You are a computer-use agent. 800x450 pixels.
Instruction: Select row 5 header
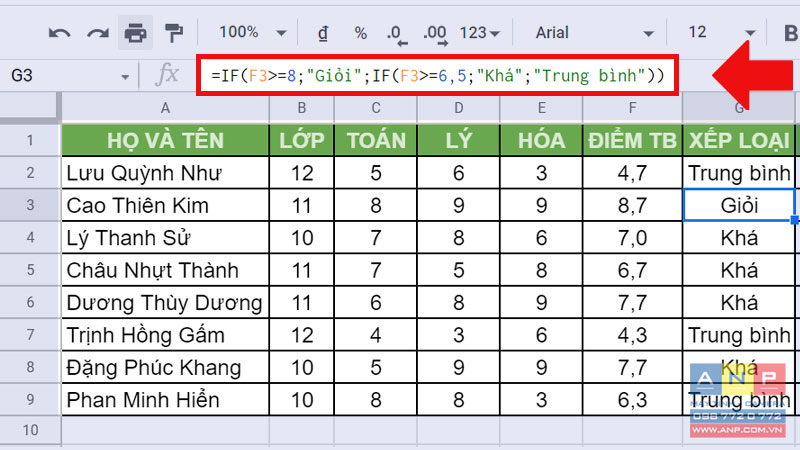[x=30, y=271]
